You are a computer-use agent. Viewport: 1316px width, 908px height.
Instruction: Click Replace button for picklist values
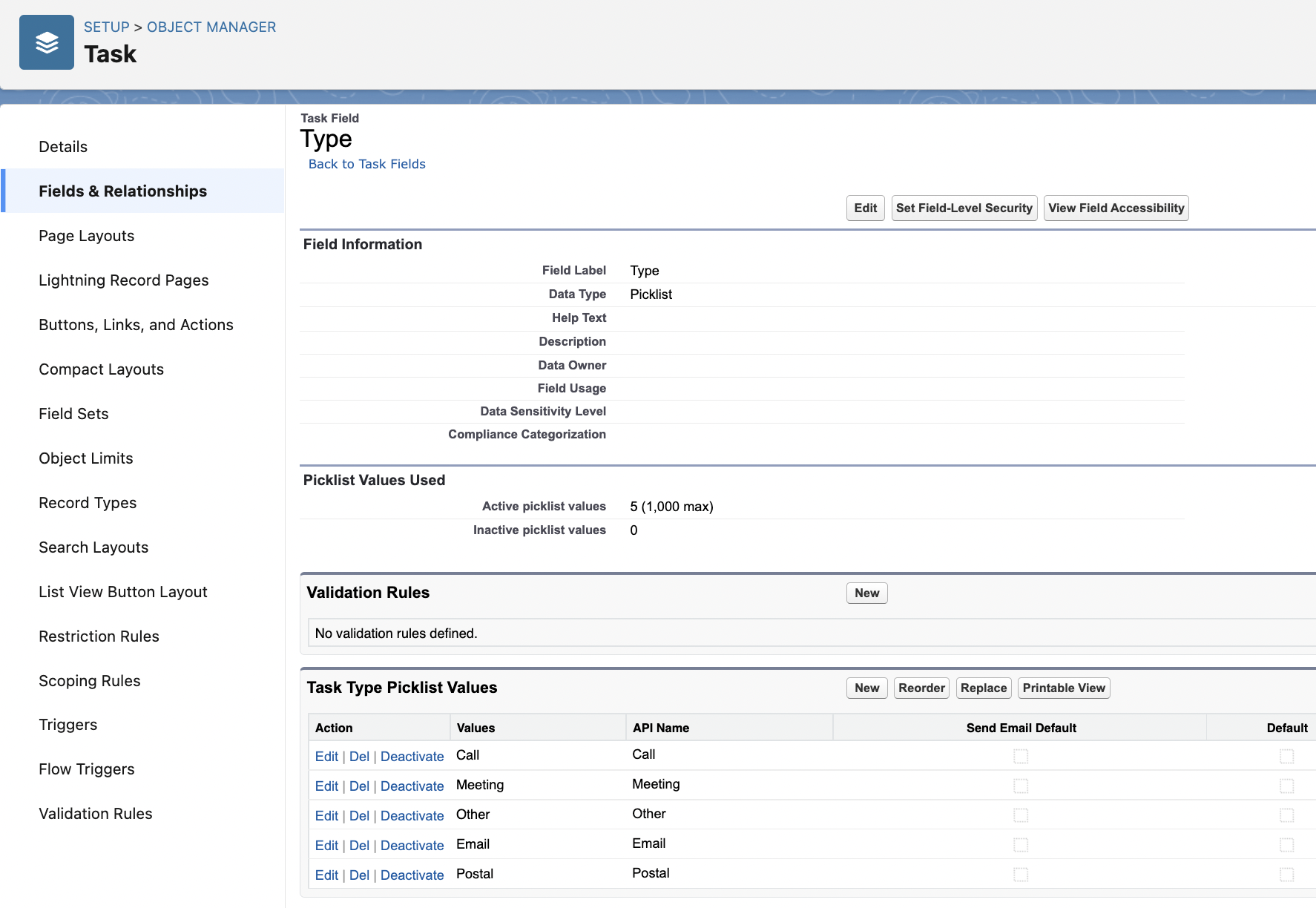[x=983, y=688]
